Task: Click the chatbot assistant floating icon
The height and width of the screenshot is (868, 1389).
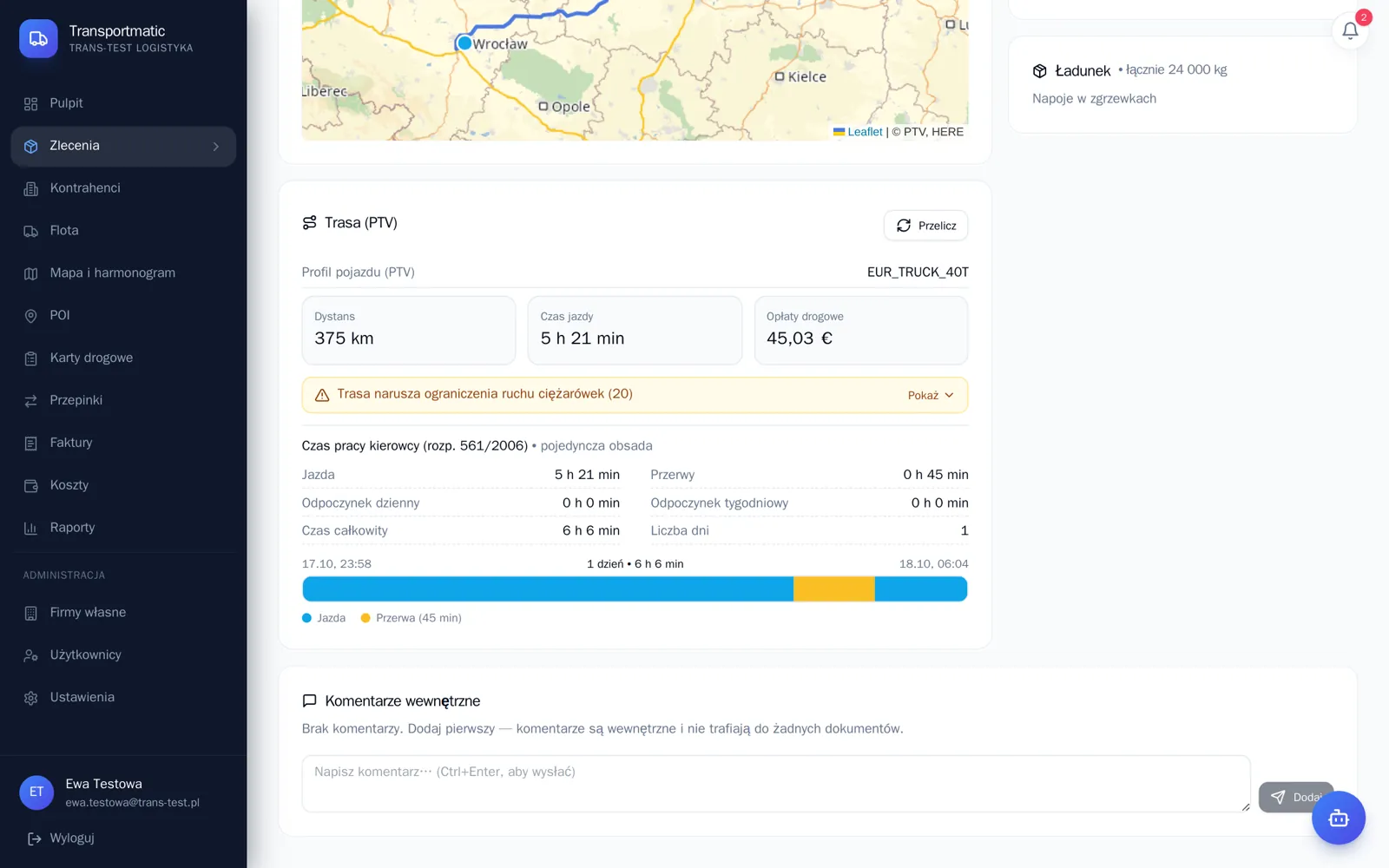Action: tap(1338, 818)
